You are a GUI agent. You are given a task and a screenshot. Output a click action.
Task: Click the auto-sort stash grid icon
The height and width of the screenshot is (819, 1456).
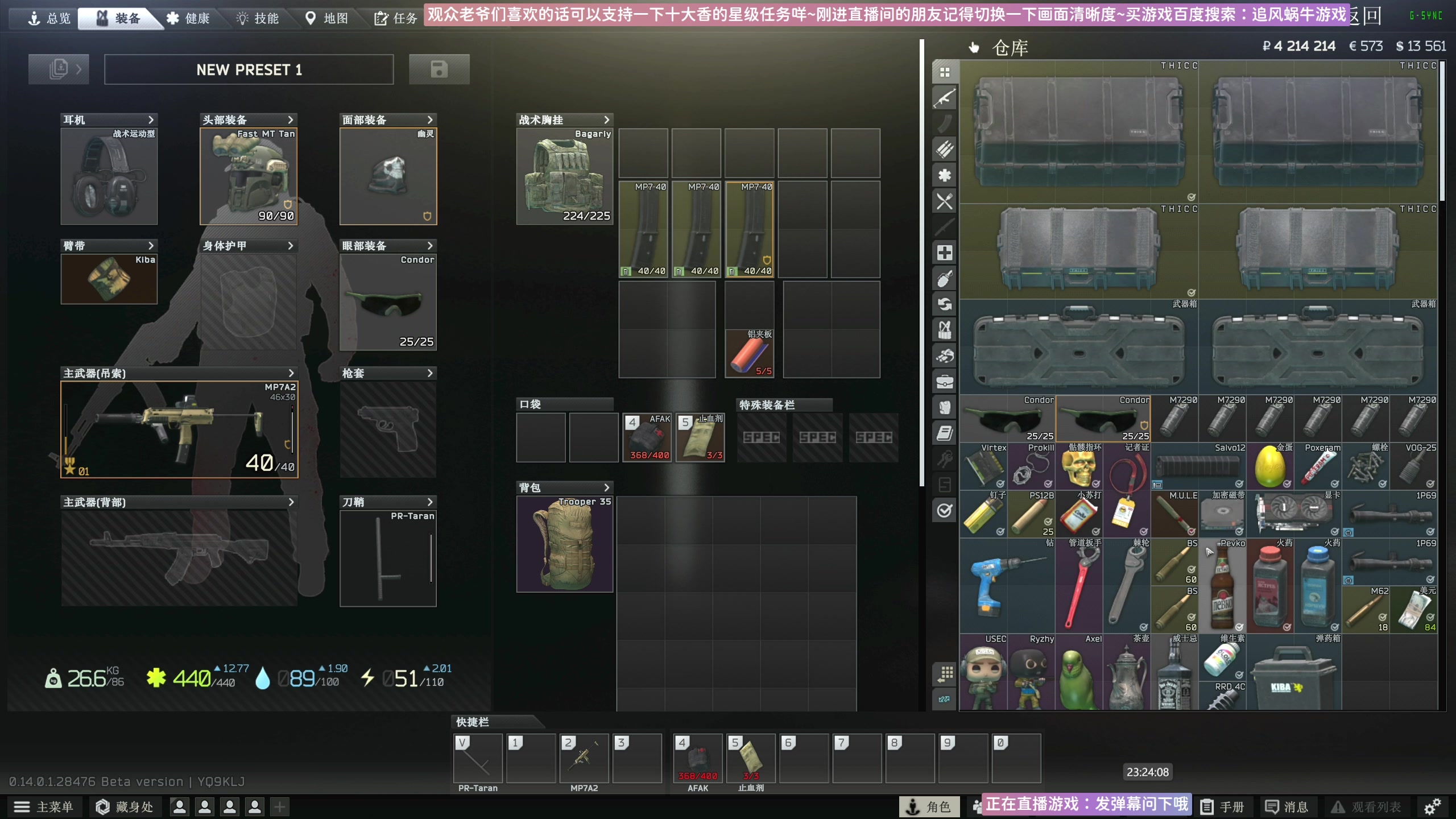coord(945,674)
